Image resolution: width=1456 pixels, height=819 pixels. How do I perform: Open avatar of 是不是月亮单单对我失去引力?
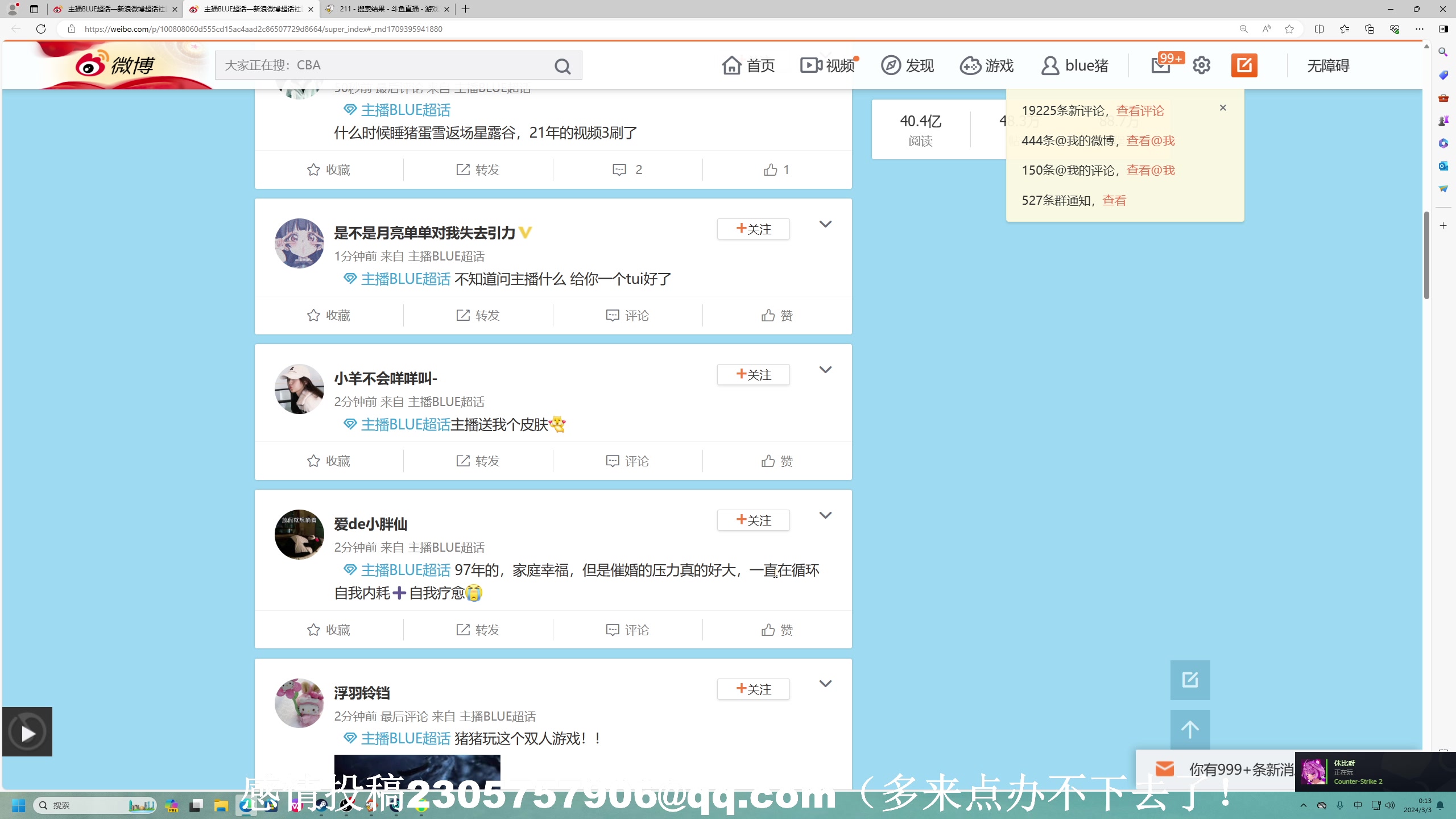tap(299, 243)
